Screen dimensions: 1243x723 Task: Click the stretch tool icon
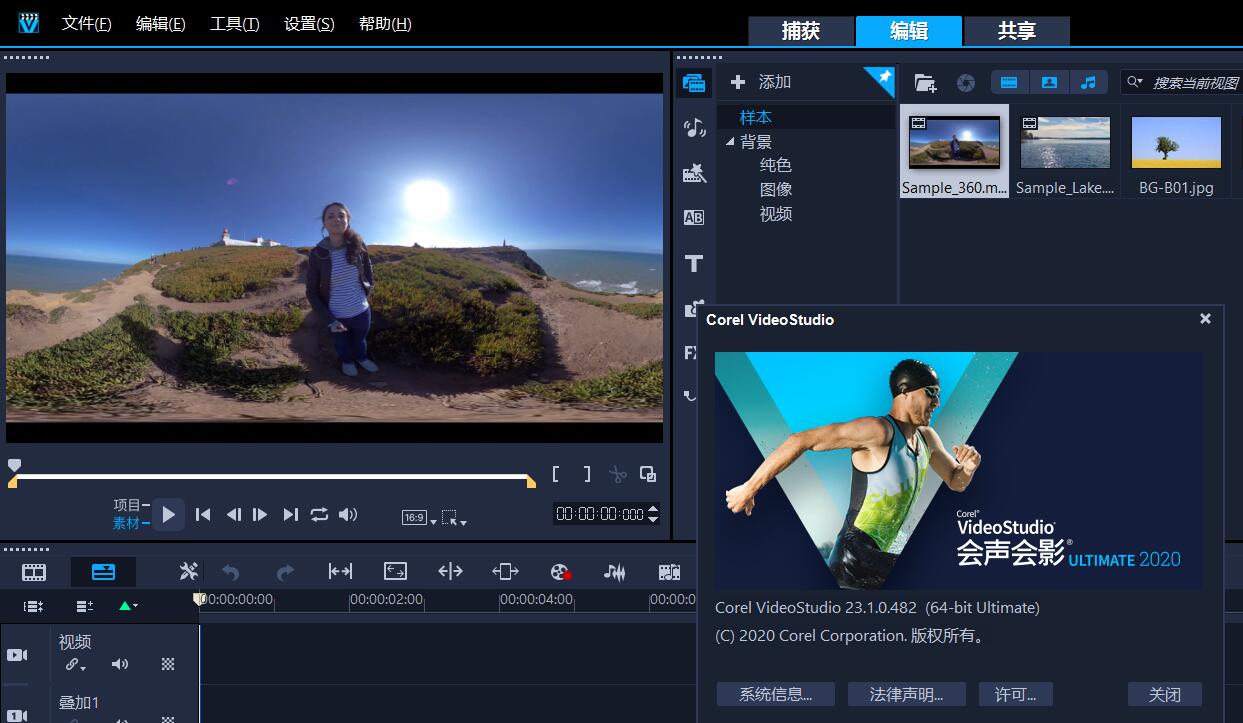tap(395, 571)
